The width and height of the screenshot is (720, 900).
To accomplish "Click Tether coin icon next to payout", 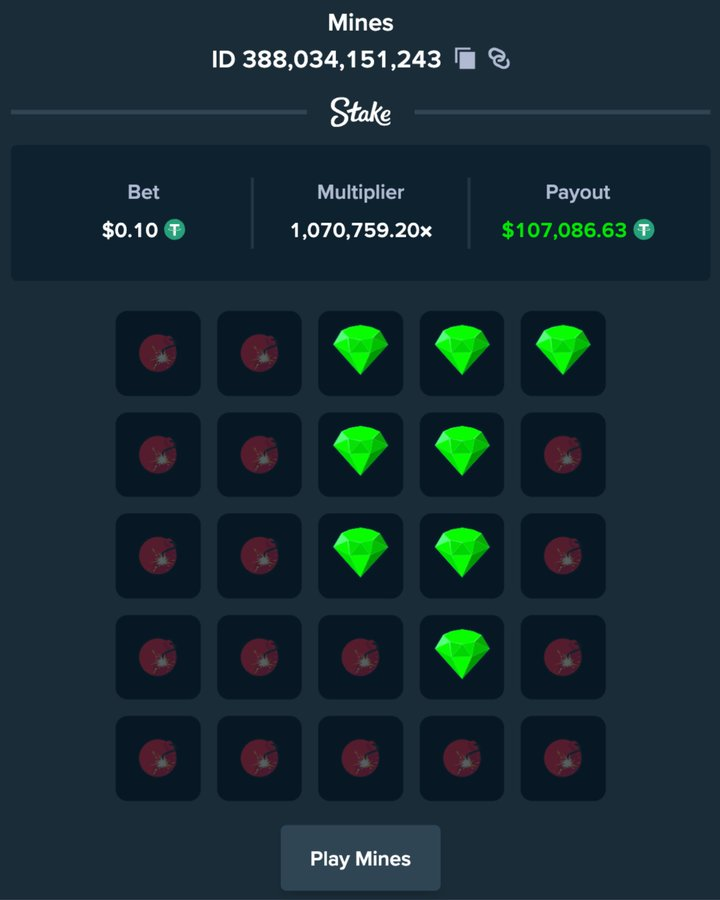I will click(644, 230).
